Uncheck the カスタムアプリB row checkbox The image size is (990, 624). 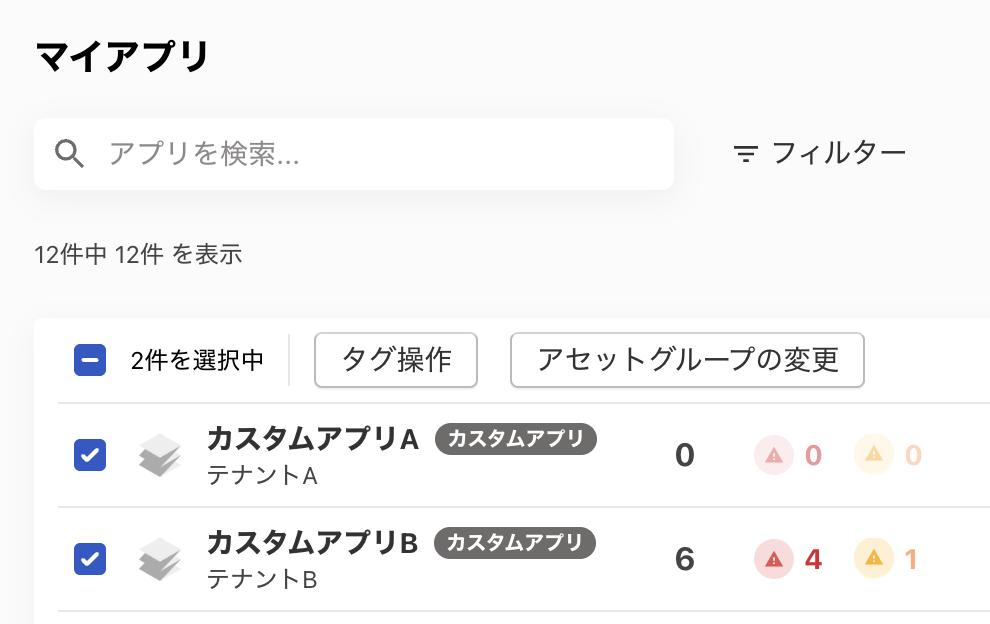90,559
